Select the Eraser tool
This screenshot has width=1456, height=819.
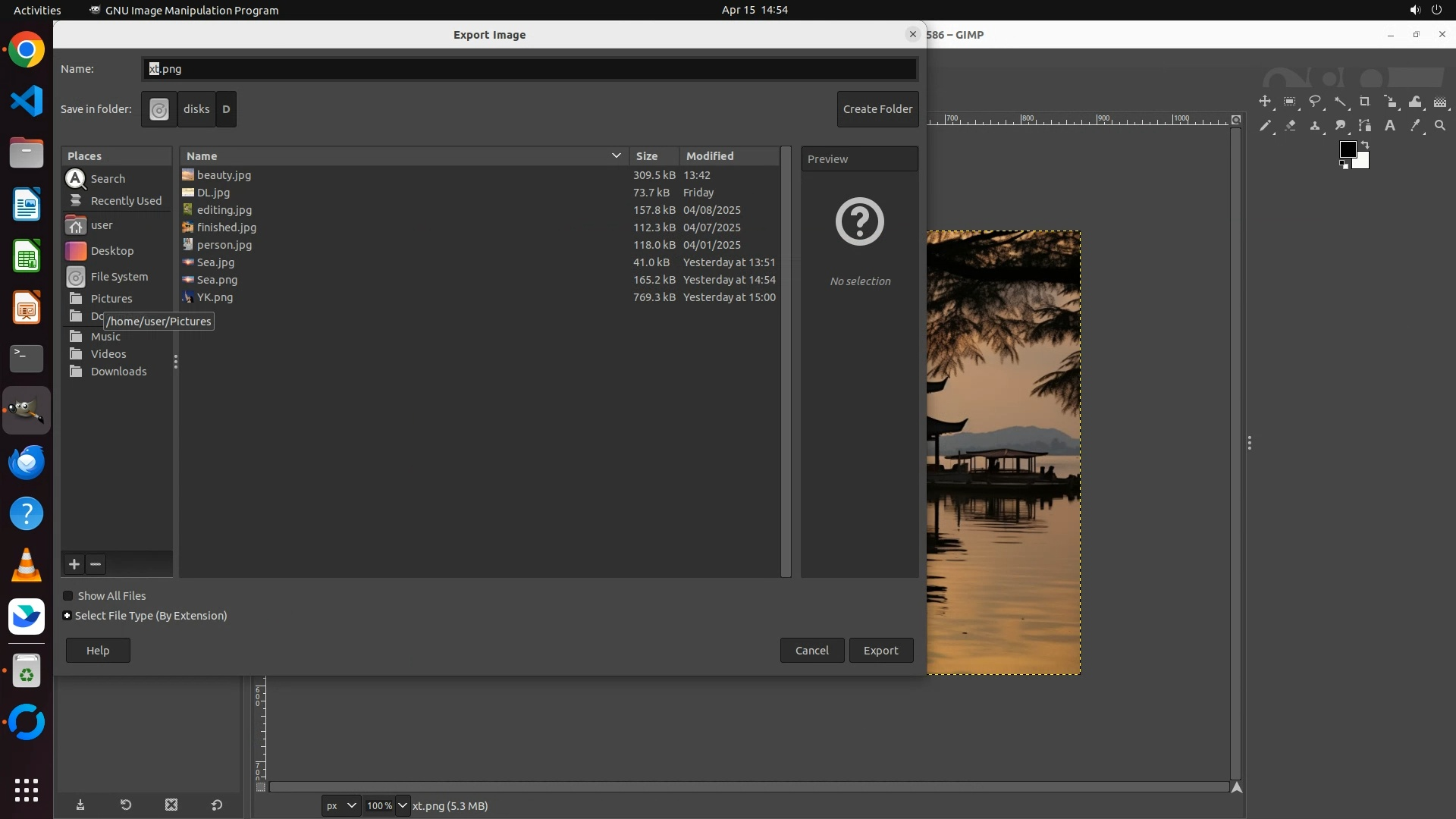click(x=1290, y=126)
